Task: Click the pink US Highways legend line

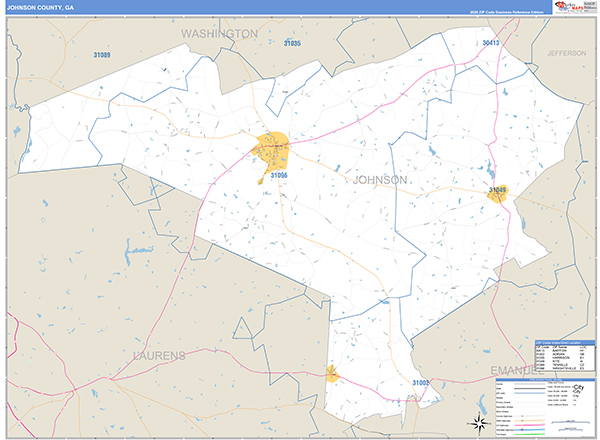Action: [530, 425]
